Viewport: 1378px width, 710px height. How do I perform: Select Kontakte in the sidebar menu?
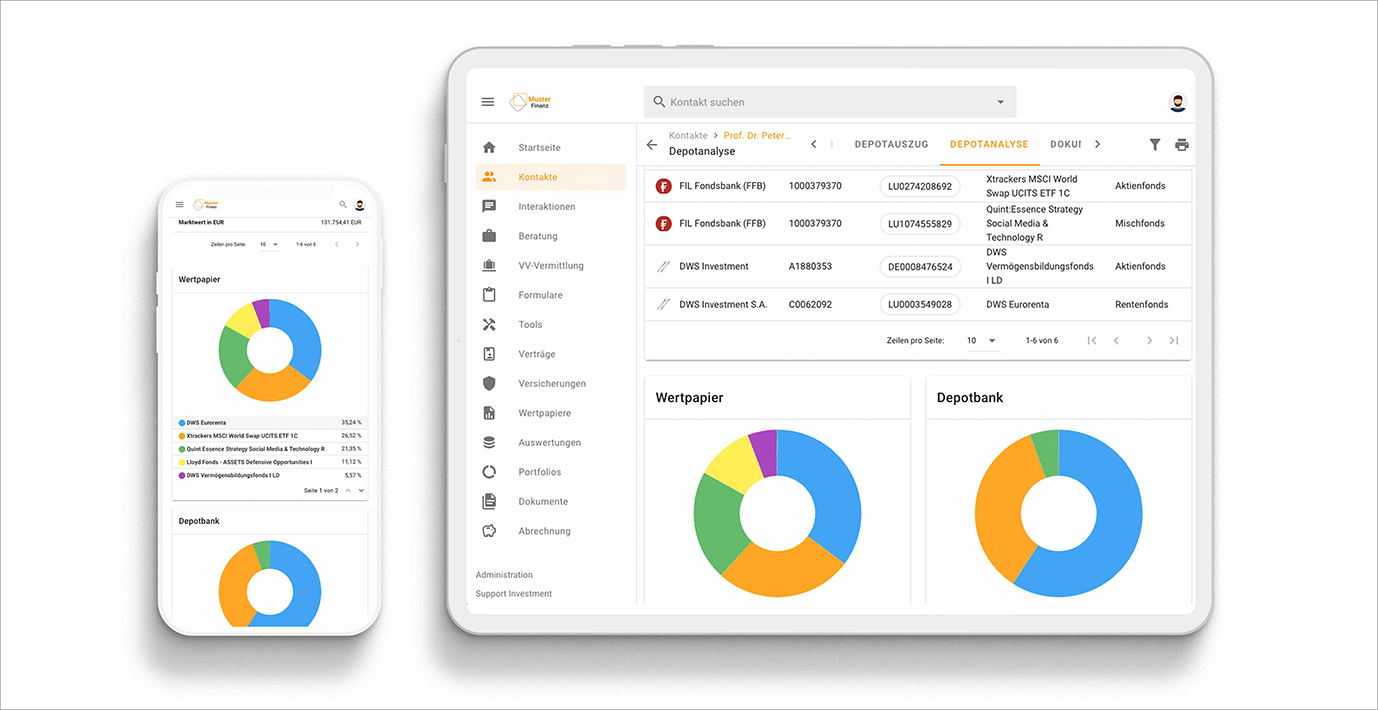click(537, 176)
